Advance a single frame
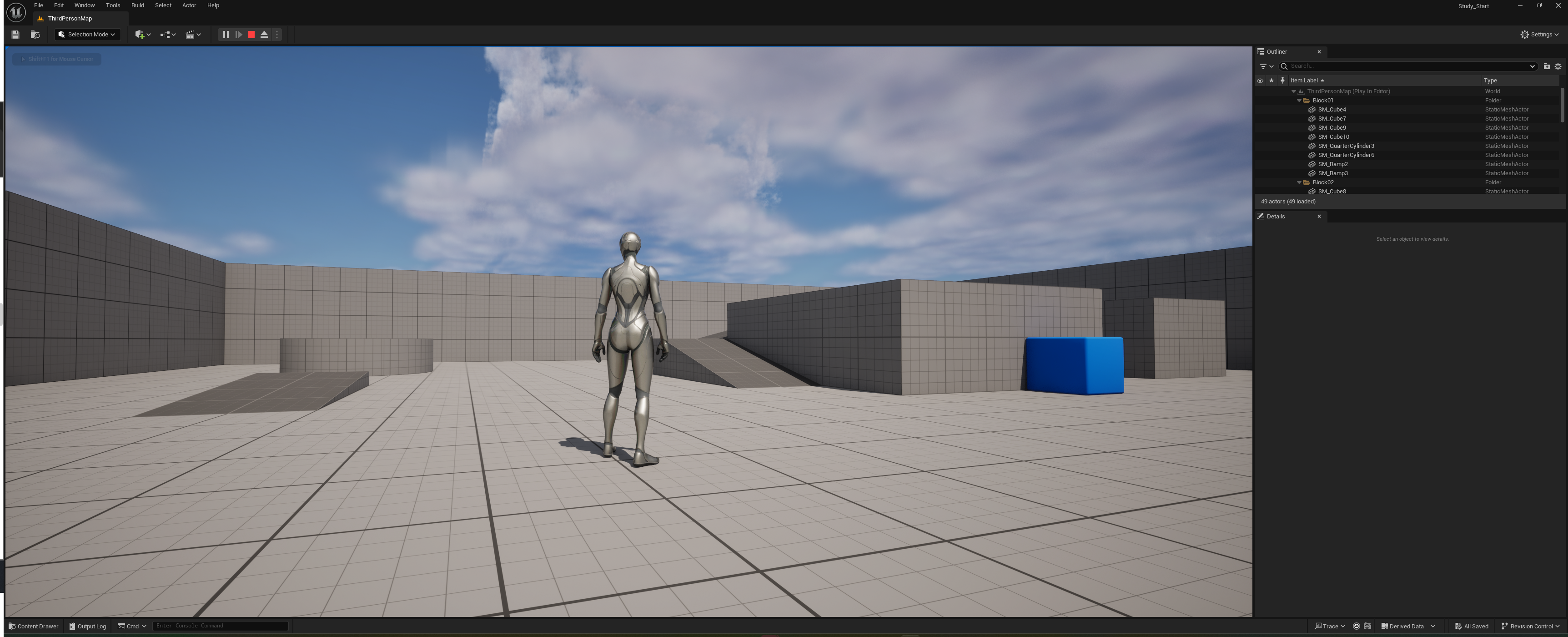Screen dimensions: 1568x637 (x=239, y=35)
